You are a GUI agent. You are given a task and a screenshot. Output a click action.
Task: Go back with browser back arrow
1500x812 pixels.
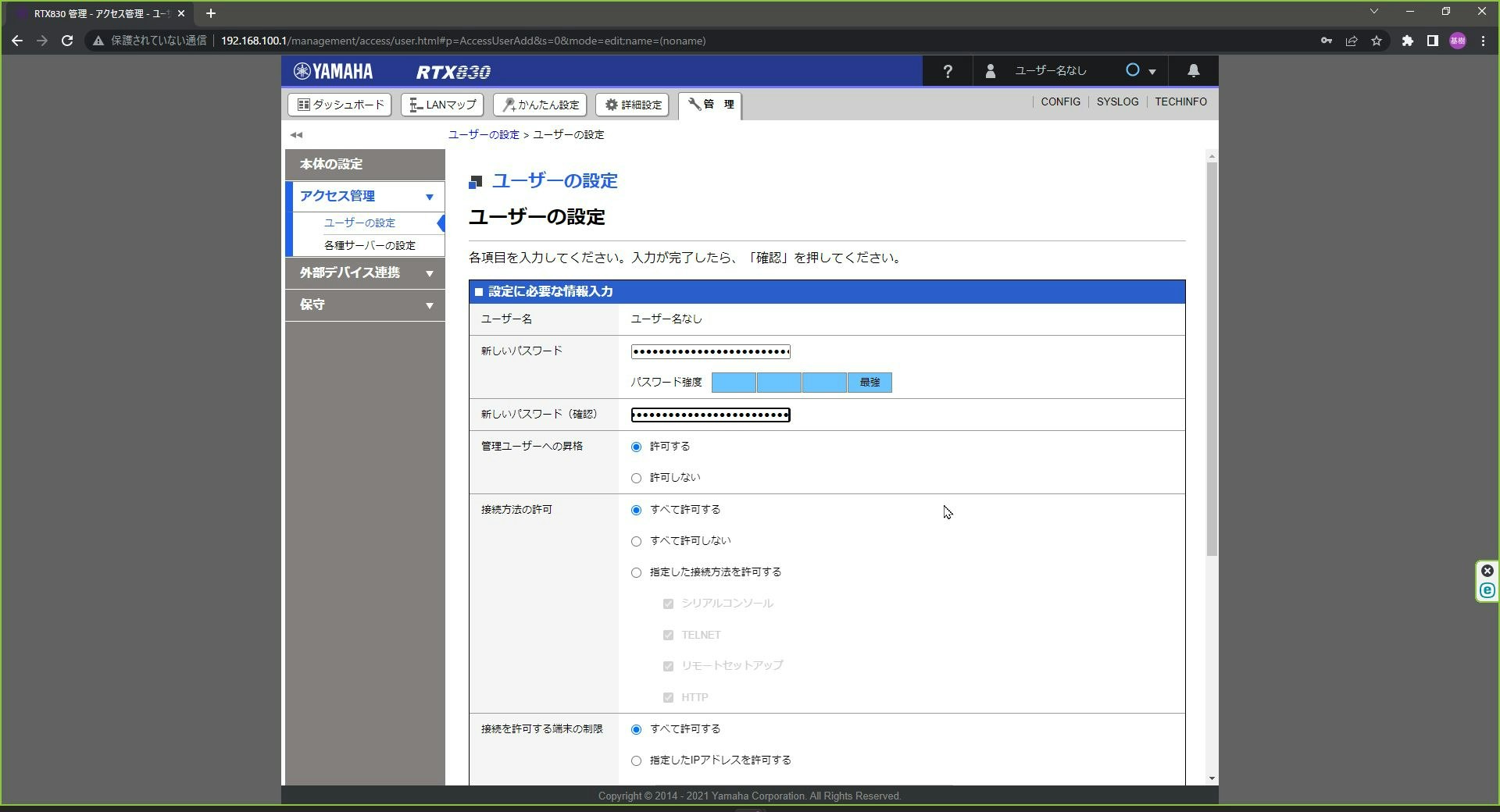coord(16,41)
